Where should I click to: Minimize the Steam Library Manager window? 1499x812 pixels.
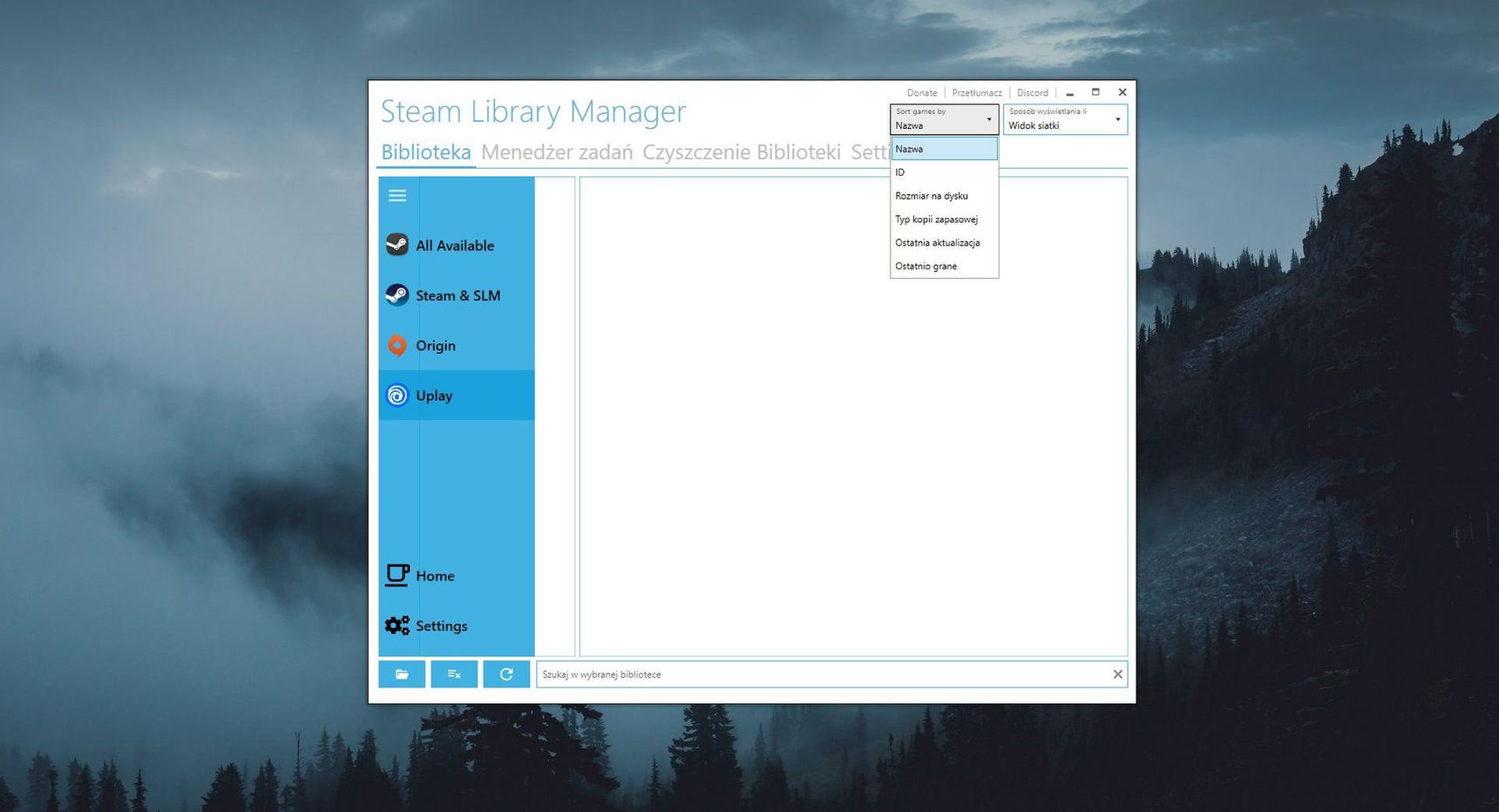[1070, 92]
